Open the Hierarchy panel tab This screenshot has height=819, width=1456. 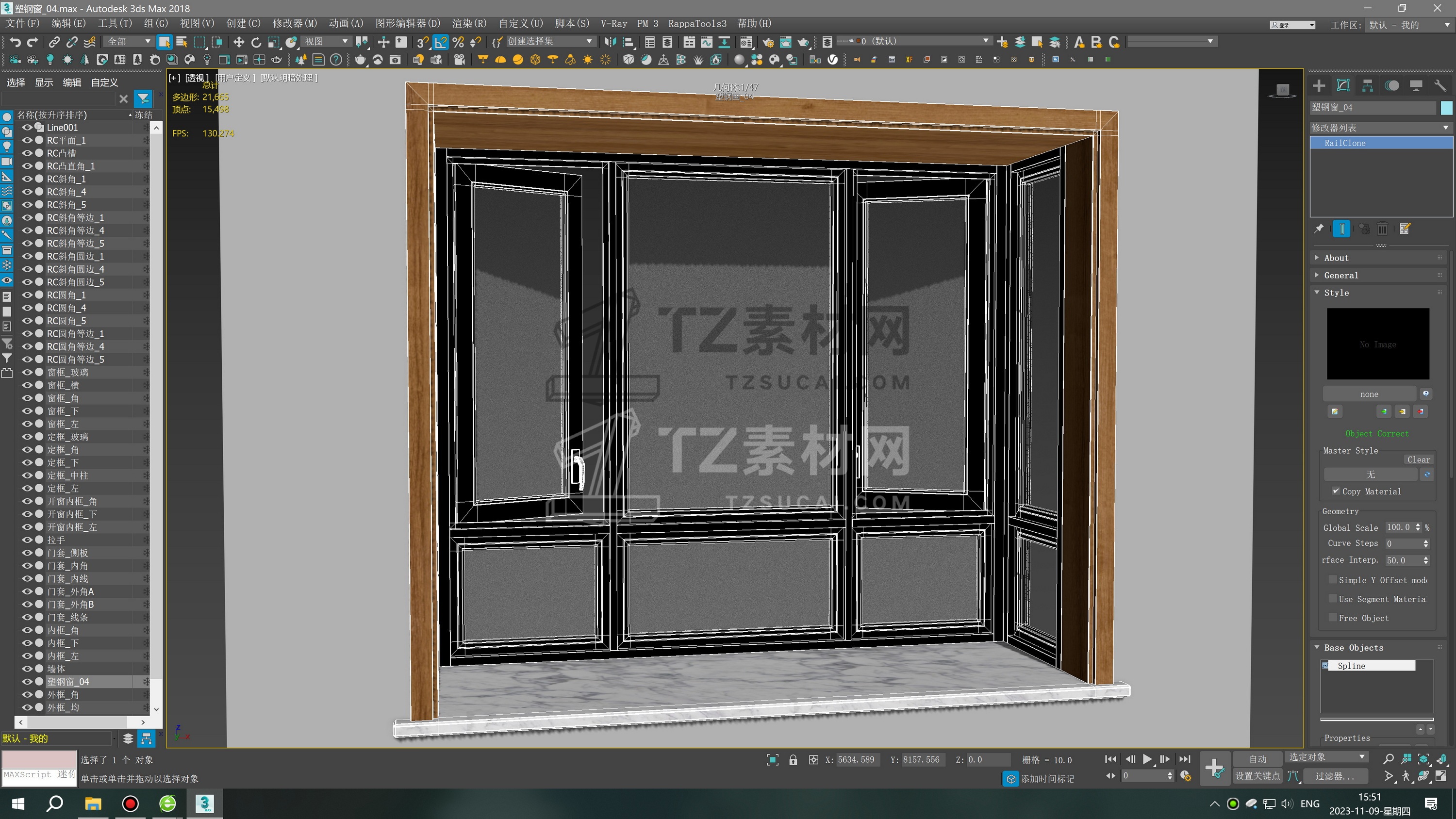coord(1367,86)
